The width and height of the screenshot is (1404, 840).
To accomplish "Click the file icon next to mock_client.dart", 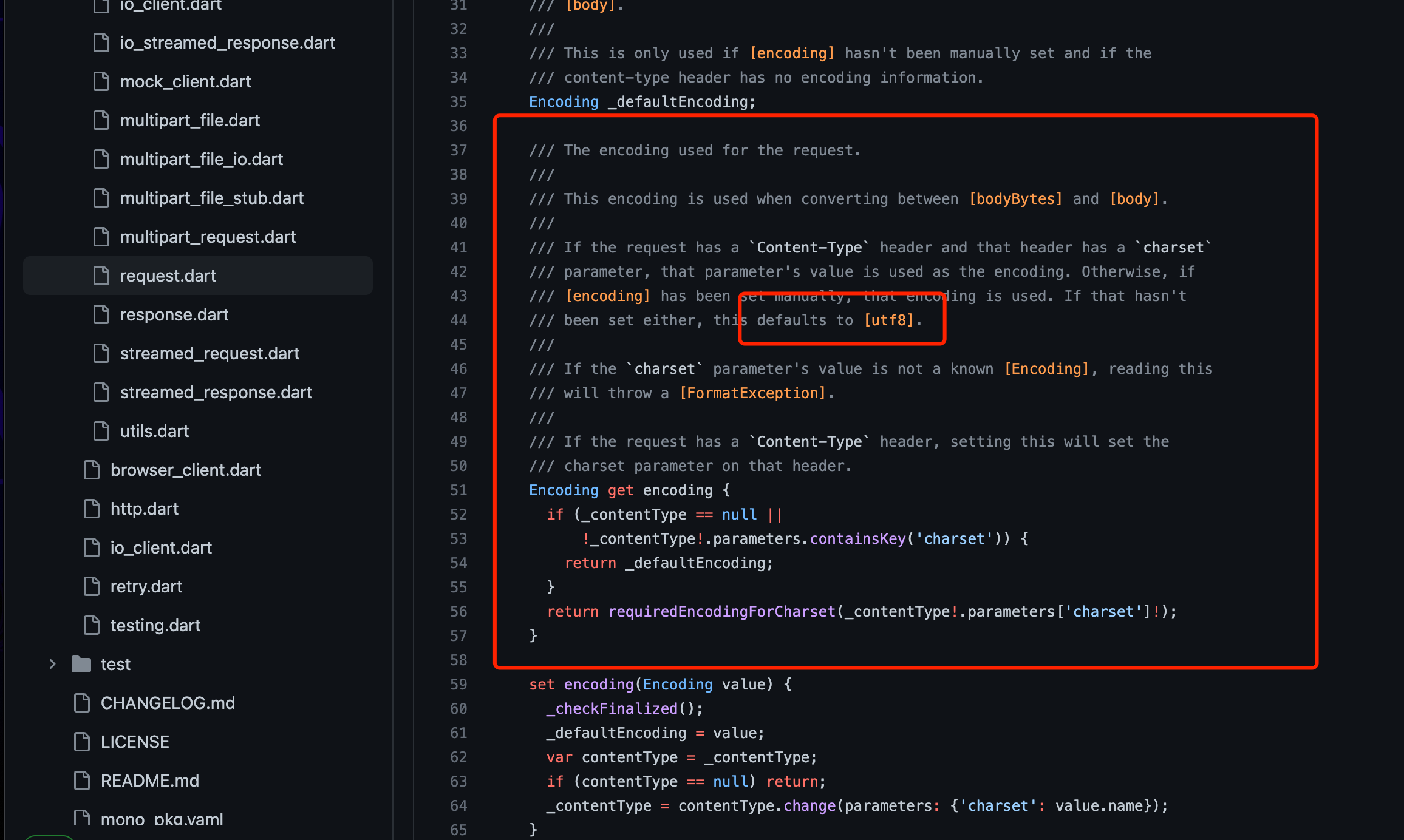I will (x=101, y=81).
